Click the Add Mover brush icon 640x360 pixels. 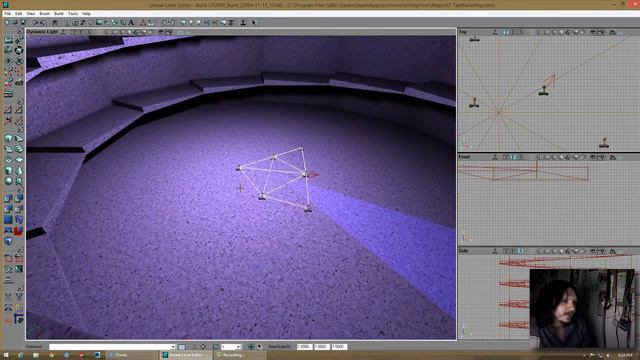coord(8,231)
